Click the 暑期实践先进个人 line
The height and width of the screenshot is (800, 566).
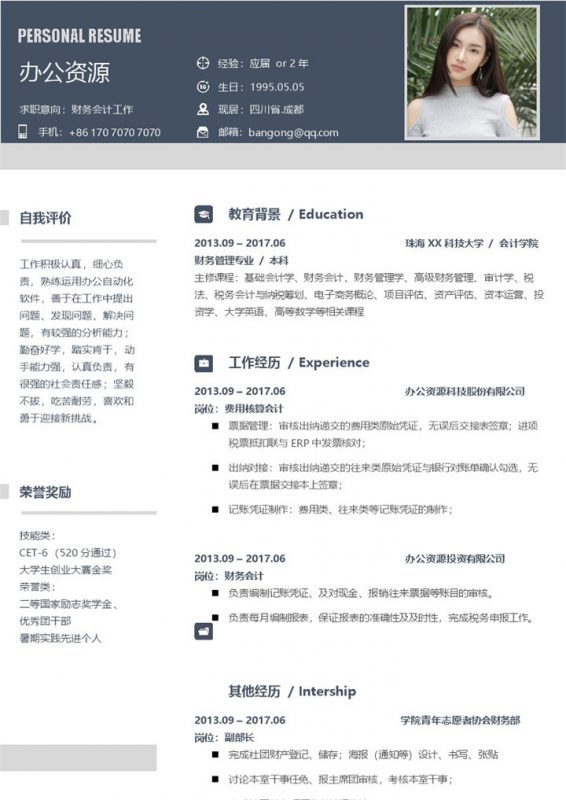pos(60,638)
